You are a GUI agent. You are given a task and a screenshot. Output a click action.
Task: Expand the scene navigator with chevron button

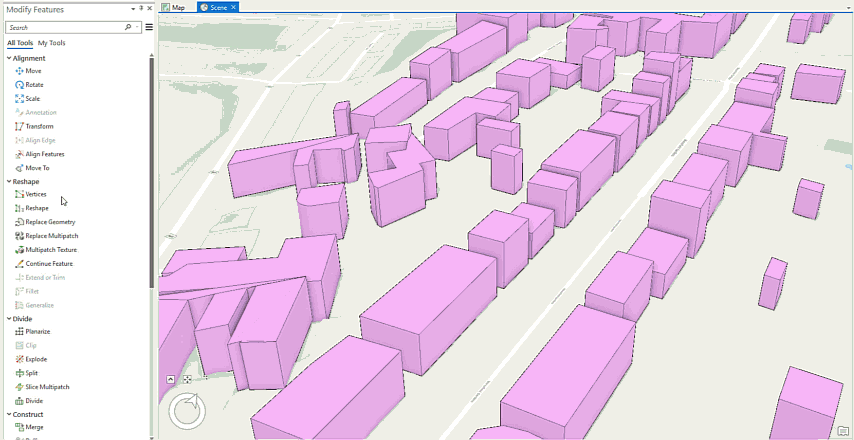(170, 380)
